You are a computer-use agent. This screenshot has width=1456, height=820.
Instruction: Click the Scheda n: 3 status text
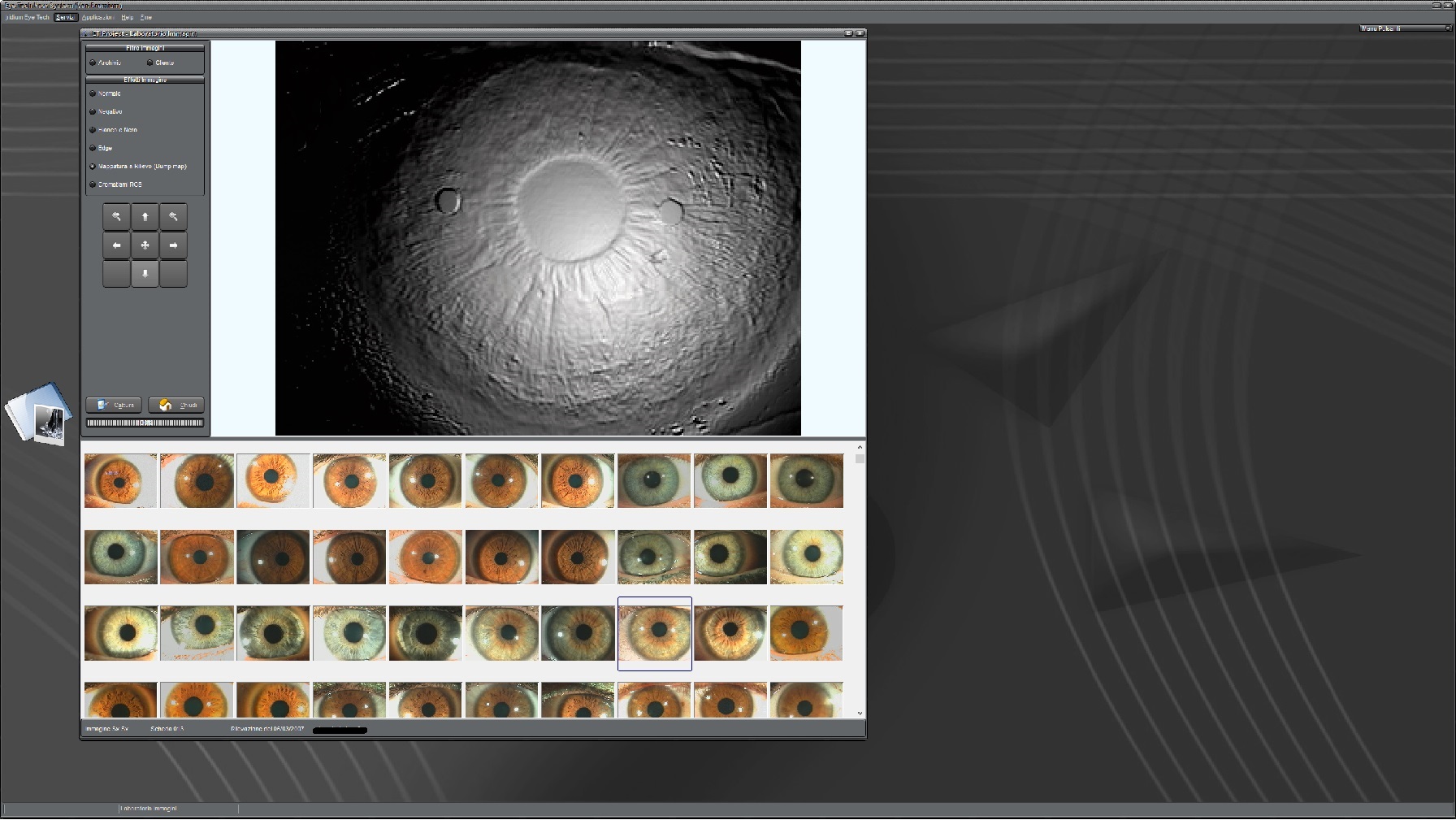coord(167,729)
